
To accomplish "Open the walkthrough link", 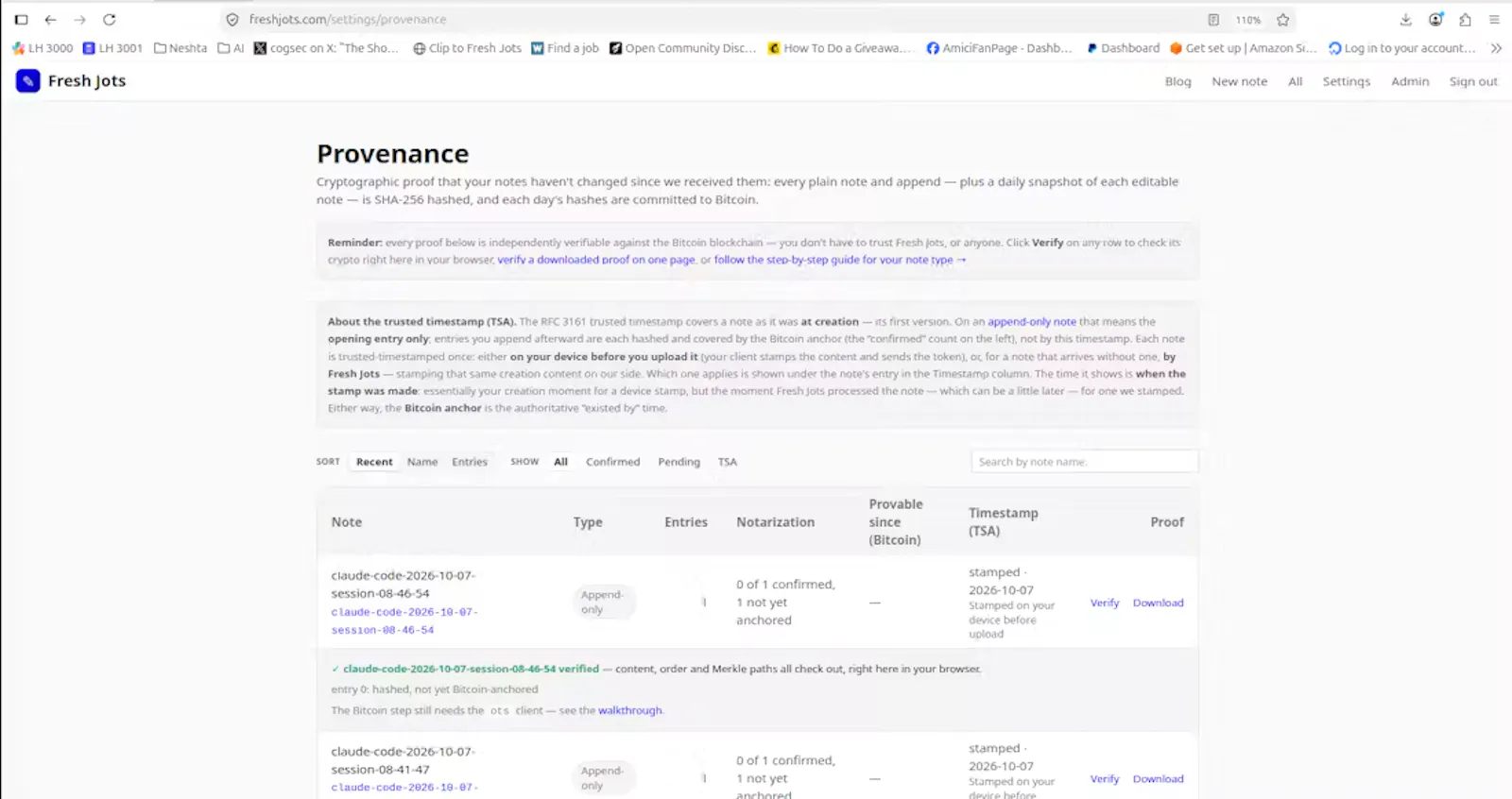I will point(629,710).
